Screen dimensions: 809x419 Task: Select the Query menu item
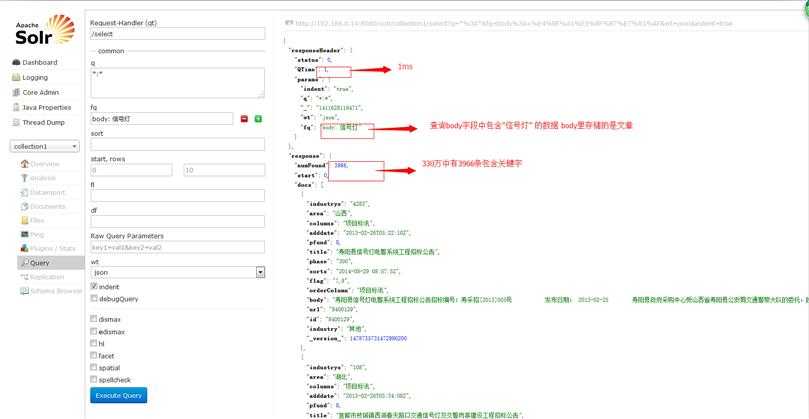[x=40, y=263]
